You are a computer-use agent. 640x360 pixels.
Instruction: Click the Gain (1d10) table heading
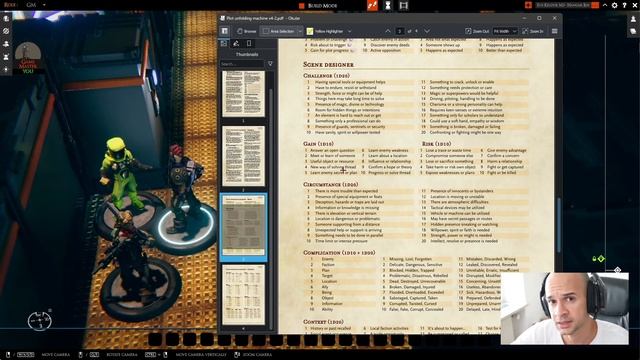318,144
